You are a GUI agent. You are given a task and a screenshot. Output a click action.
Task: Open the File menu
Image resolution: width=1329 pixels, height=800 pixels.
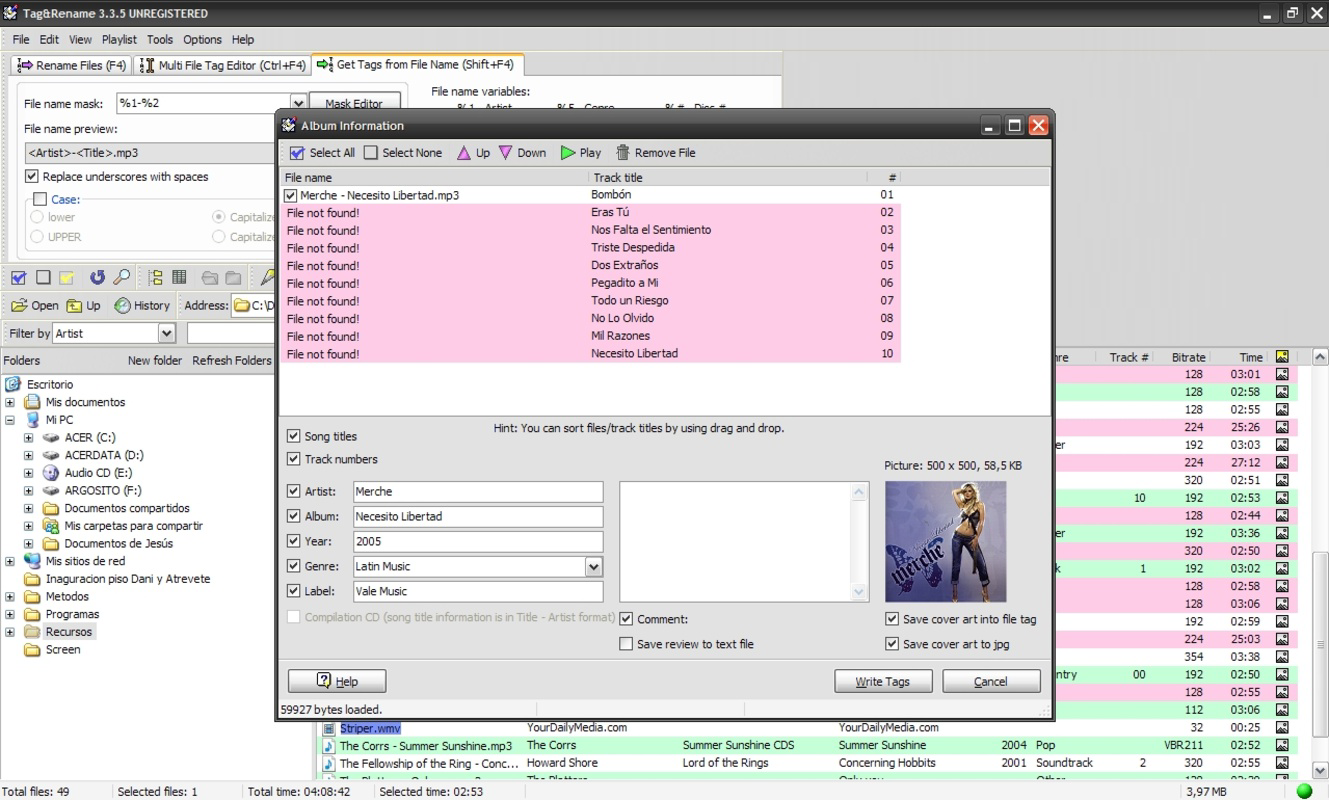pos(21,40)
